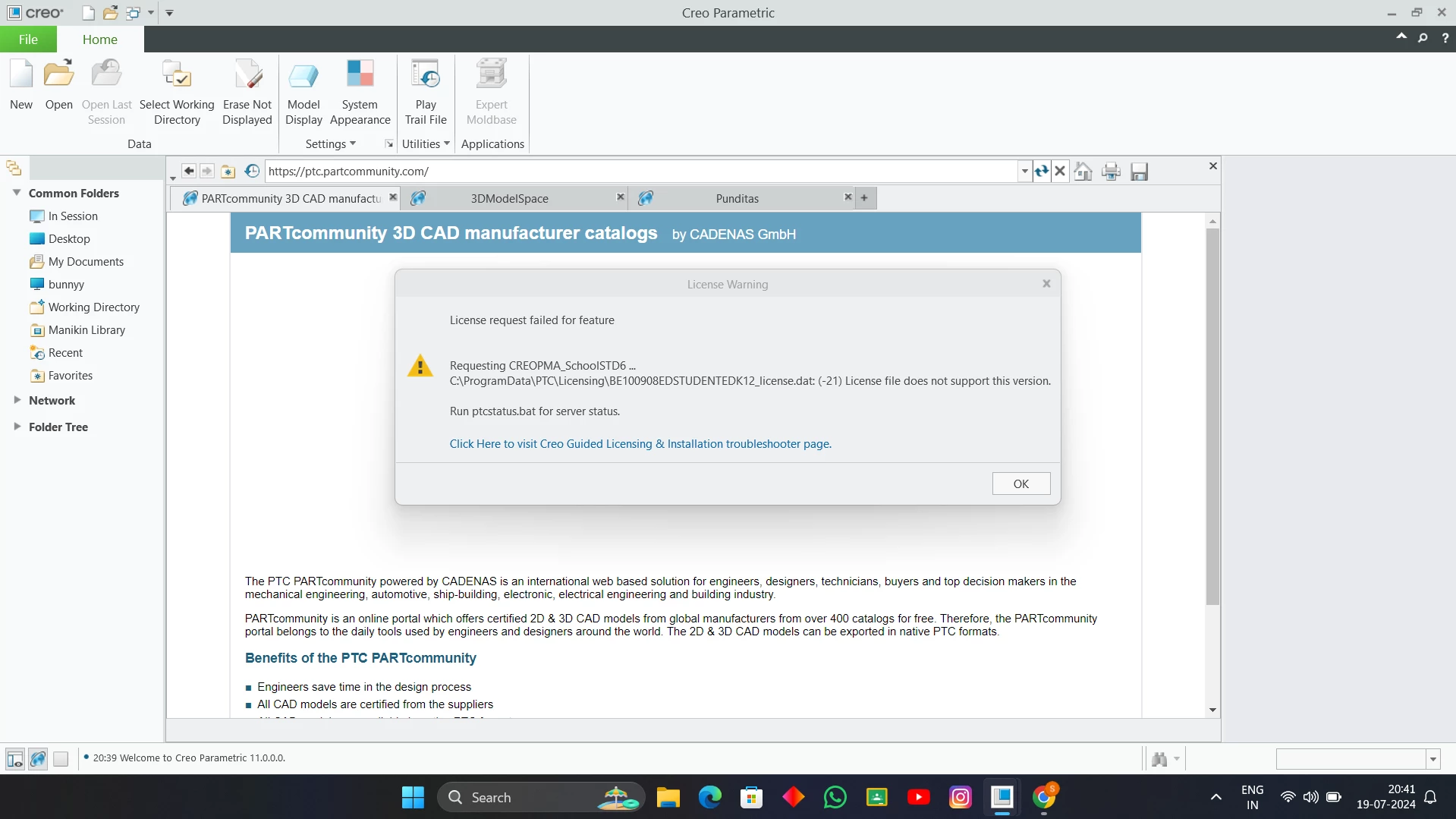Switch to the 3DModelSpace tab
Image resolution: width=1456 pixels, height=819 pixels.
[x=510, y=198]
